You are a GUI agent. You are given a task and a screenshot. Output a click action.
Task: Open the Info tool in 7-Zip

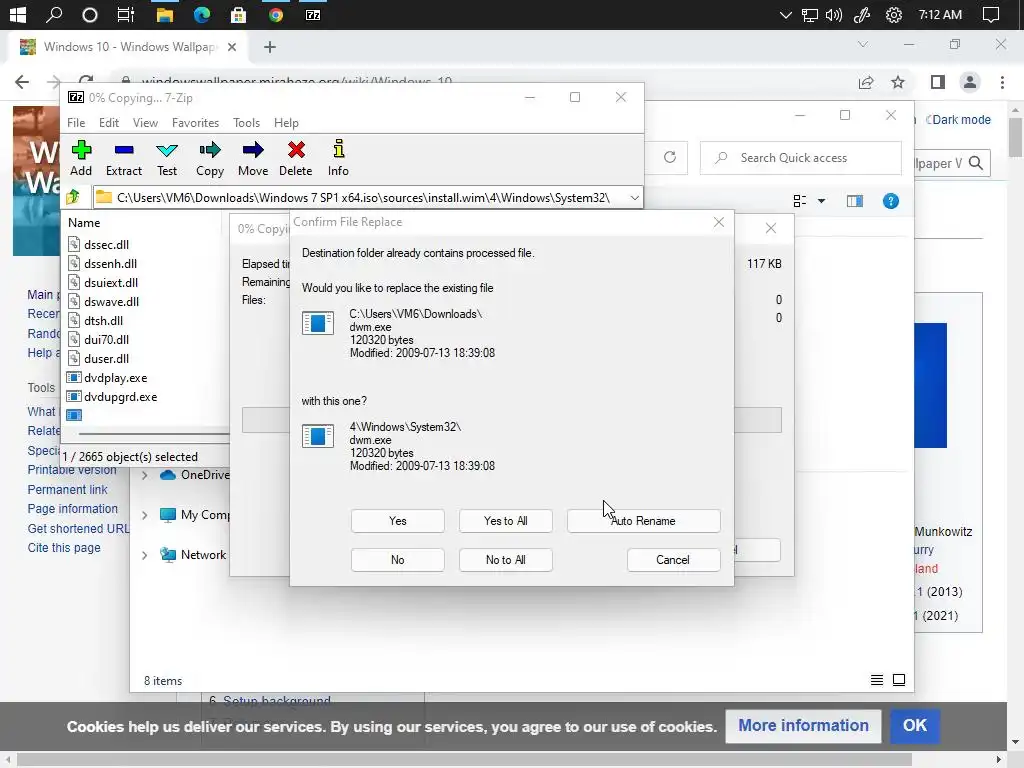pos(338,158)
